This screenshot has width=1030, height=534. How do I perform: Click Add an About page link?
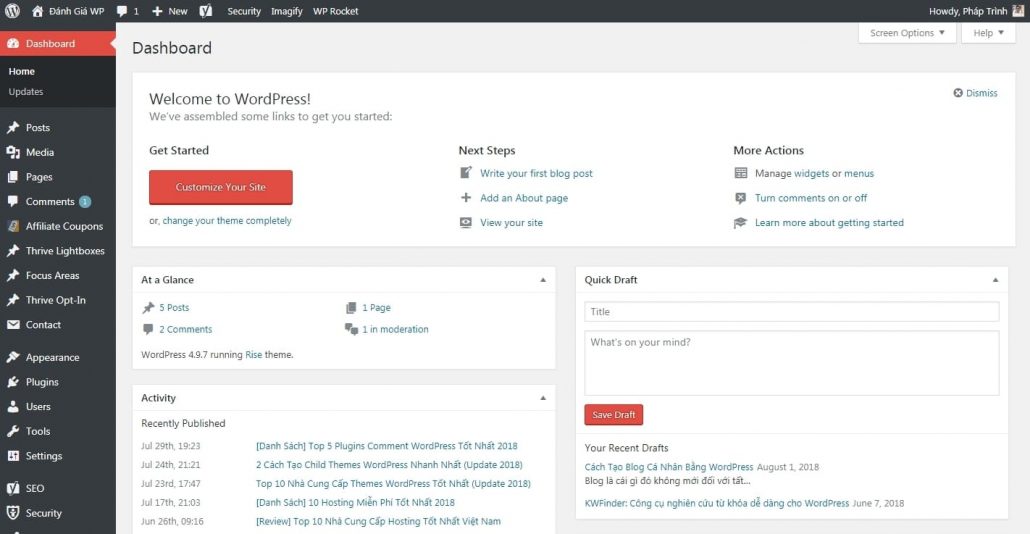[x=524, y=198]
